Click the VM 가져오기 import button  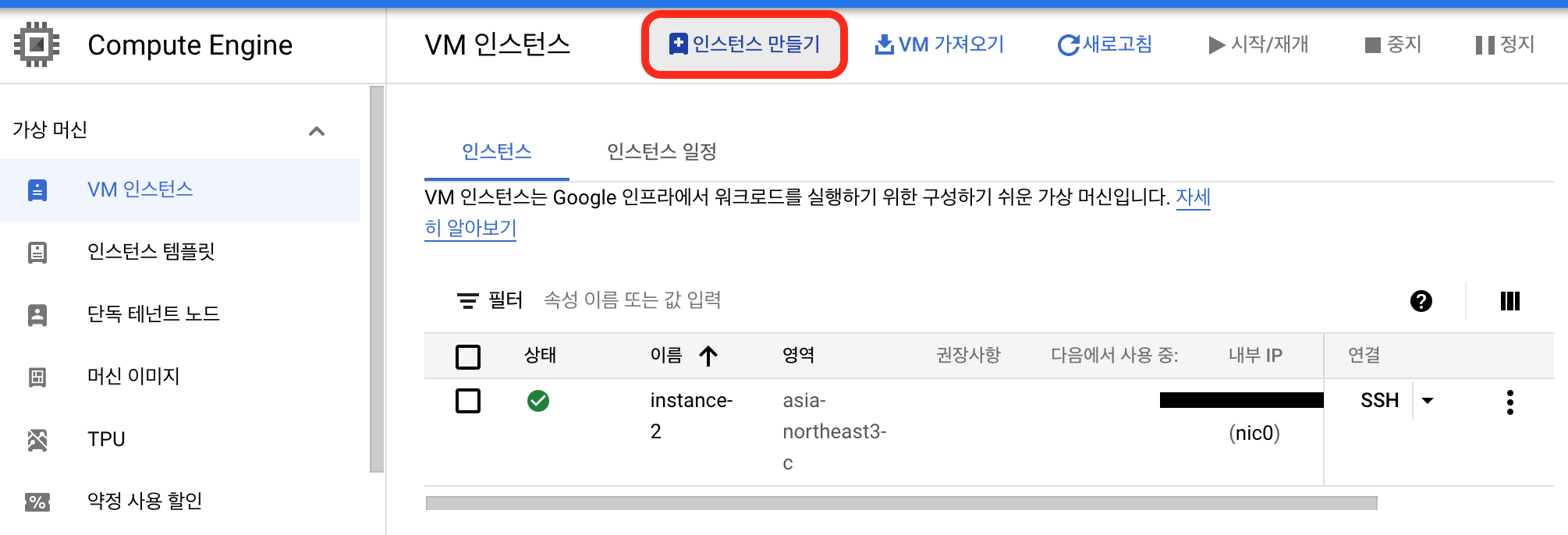(x=939, y=44)
